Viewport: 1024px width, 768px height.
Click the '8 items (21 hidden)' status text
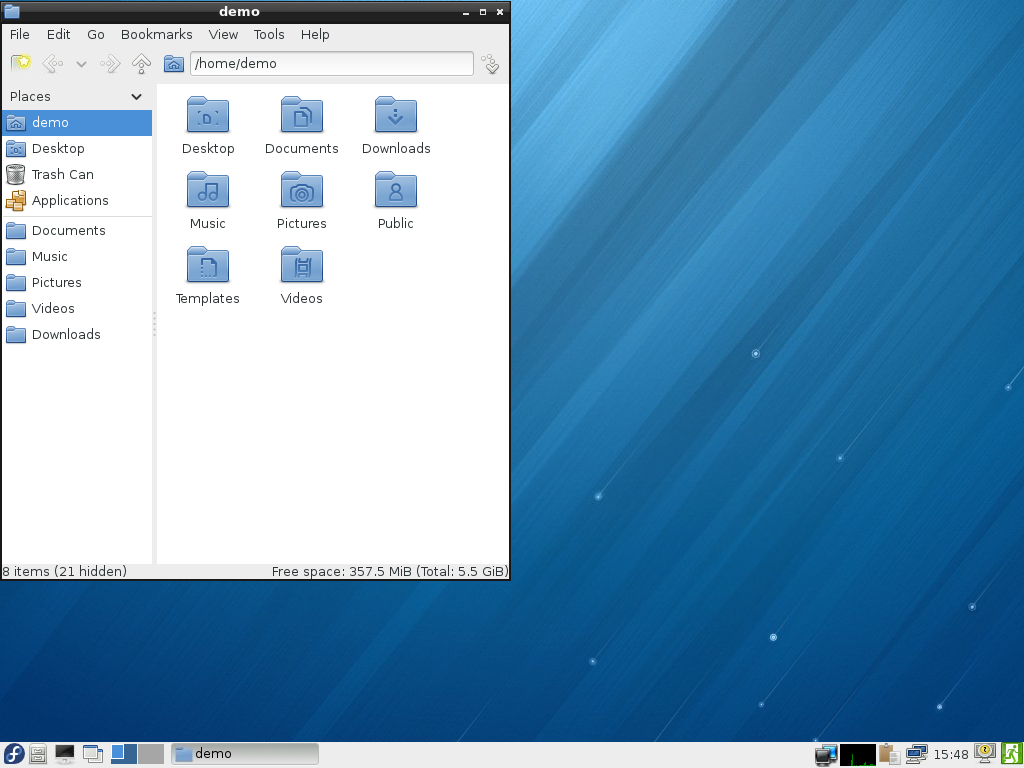pos(65,571)
